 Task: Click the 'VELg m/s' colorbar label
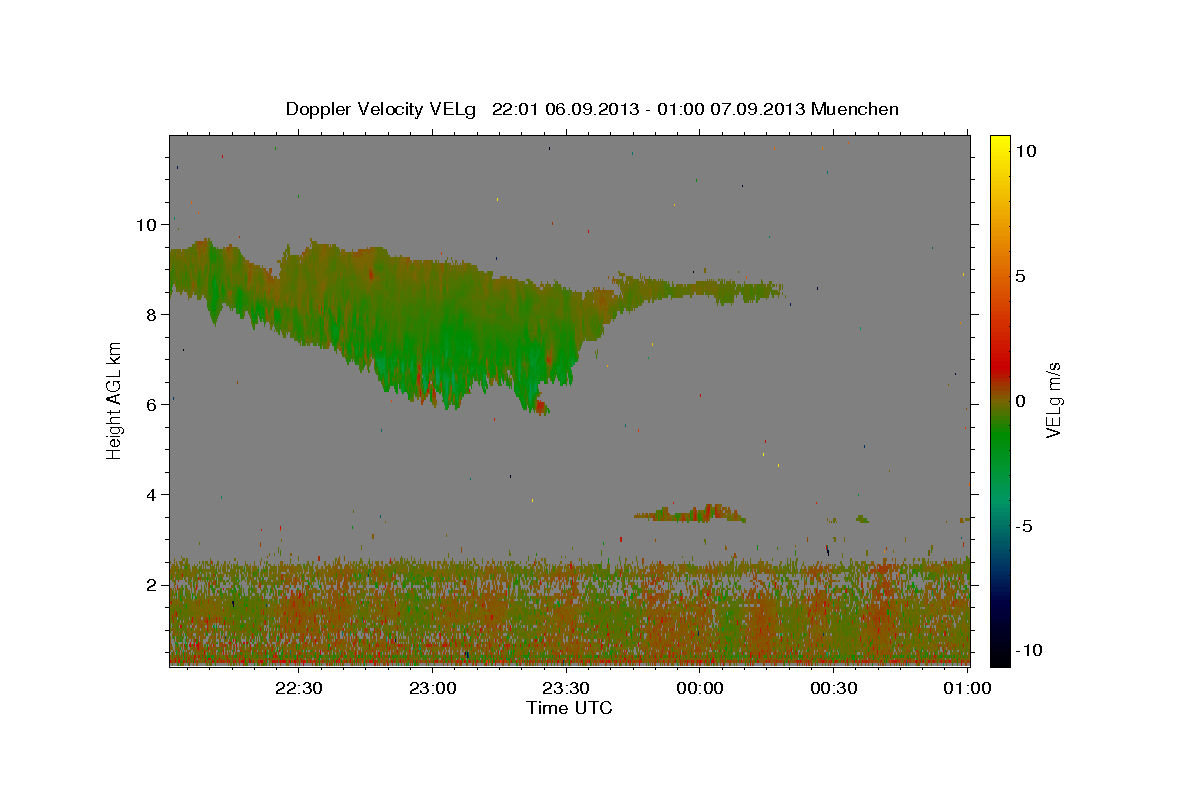[x=1053, y=400]
